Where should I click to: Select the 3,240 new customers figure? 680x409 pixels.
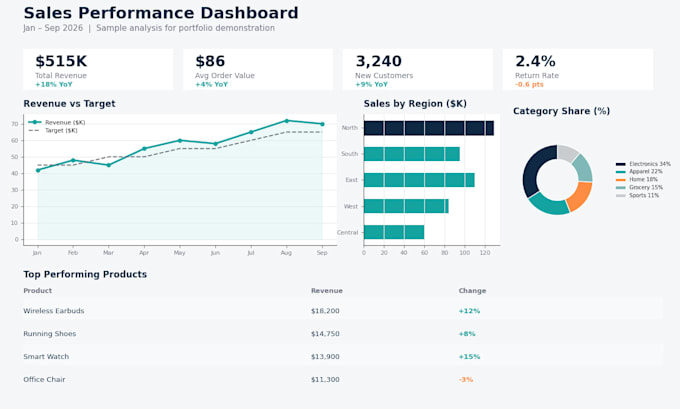point(379,61)
